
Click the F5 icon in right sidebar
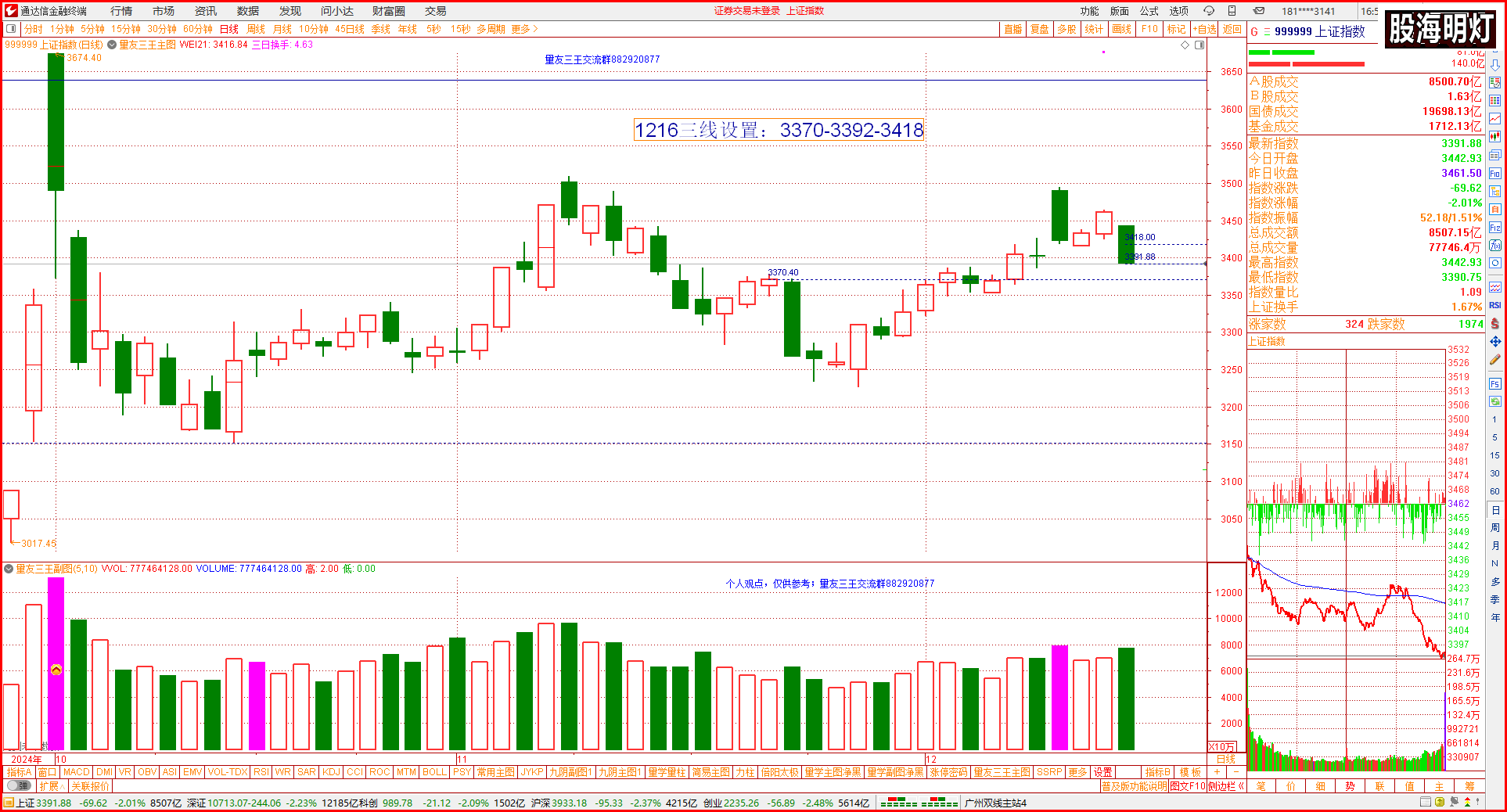1495,385
